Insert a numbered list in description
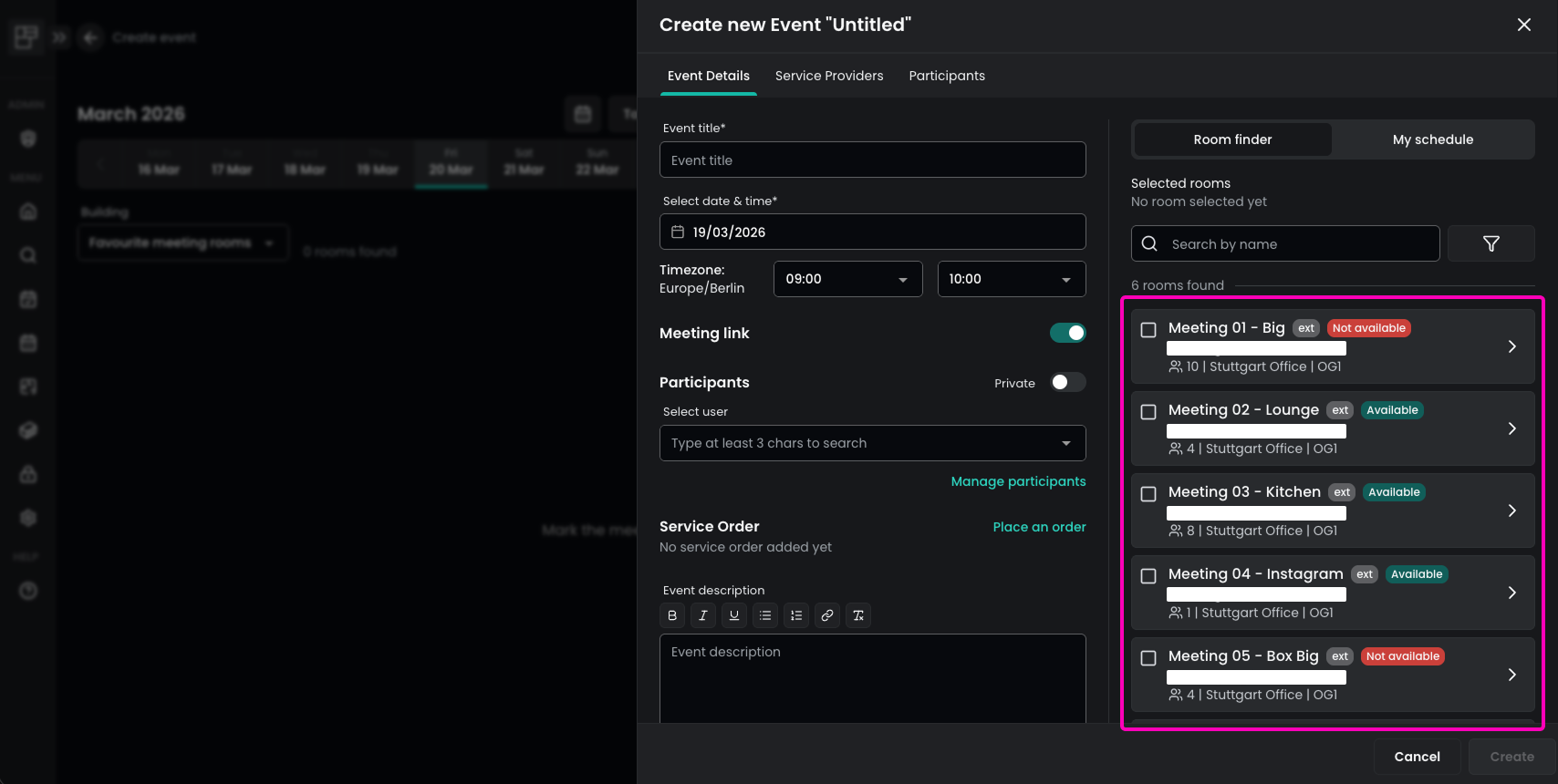Viewport: 1558px width, 784px height. pos(796,615)
